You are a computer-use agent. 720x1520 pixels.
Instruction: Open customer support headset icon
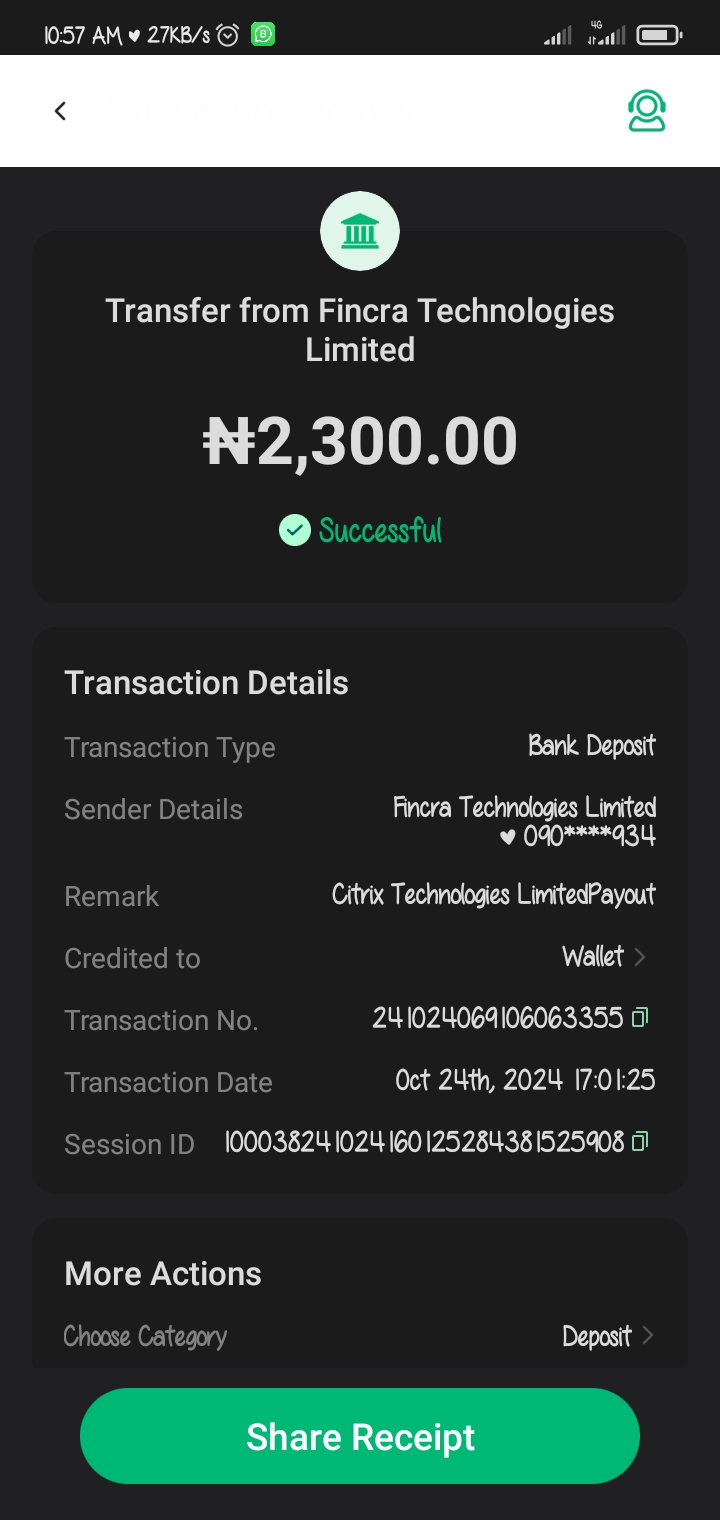click(647, 111)
